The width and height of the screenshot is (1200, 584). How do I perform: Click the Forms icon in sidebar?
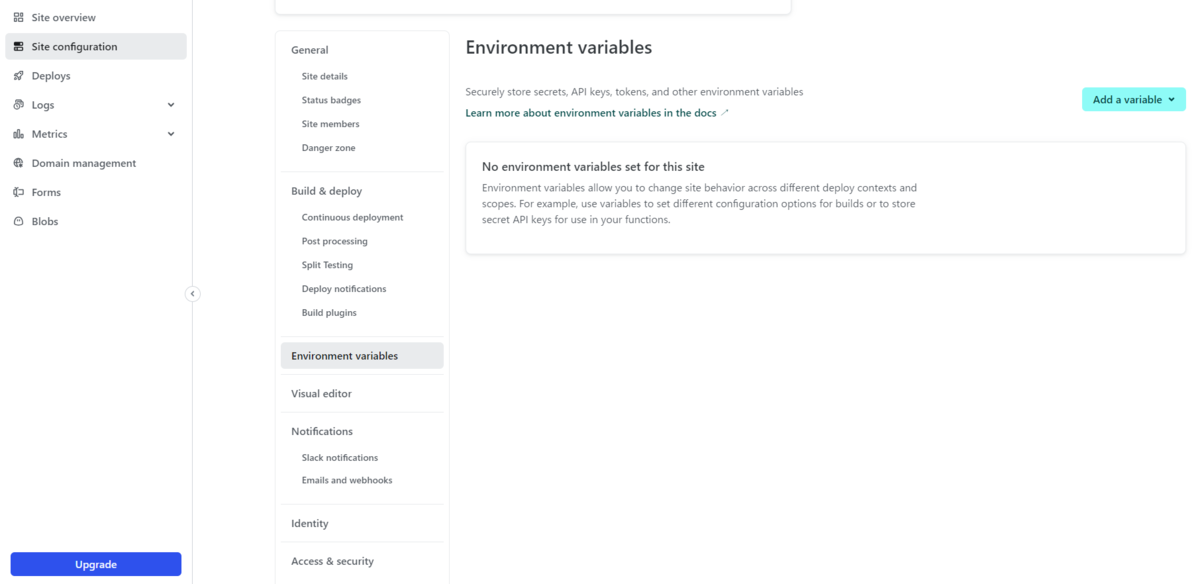18,192
